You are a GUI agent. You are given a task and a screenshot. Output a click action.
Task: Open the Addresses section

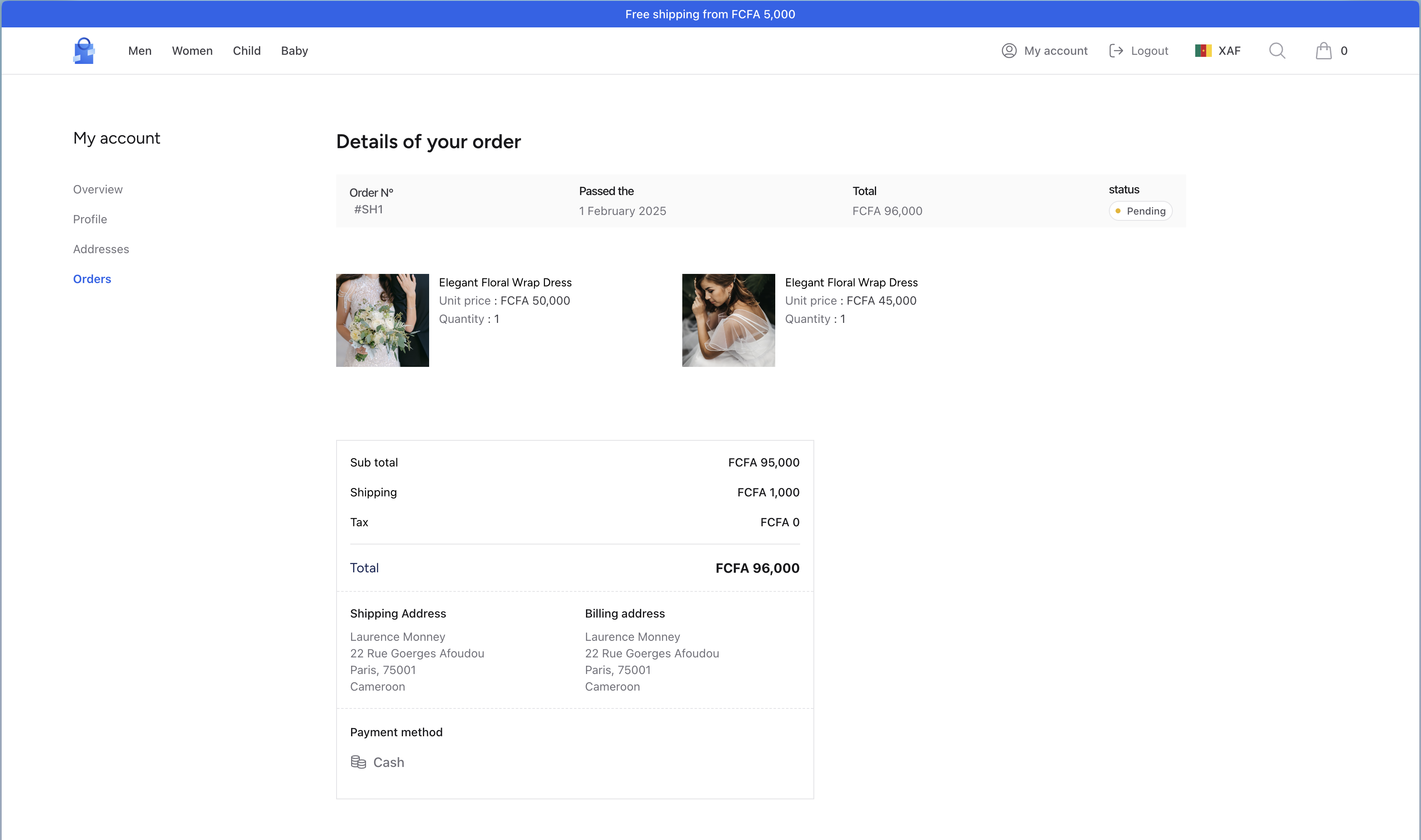(101, 249)
